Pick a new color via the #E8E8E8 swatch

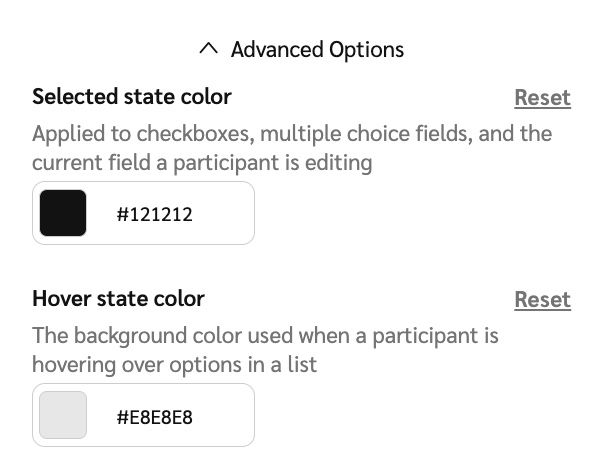pos(63,415)
